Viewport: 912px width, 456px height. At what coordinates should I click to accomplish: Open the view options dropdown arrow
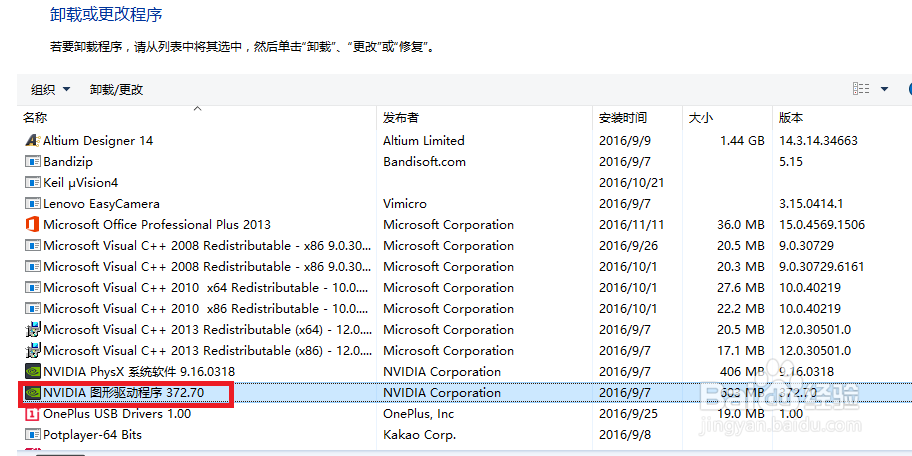tap(885, 89)
